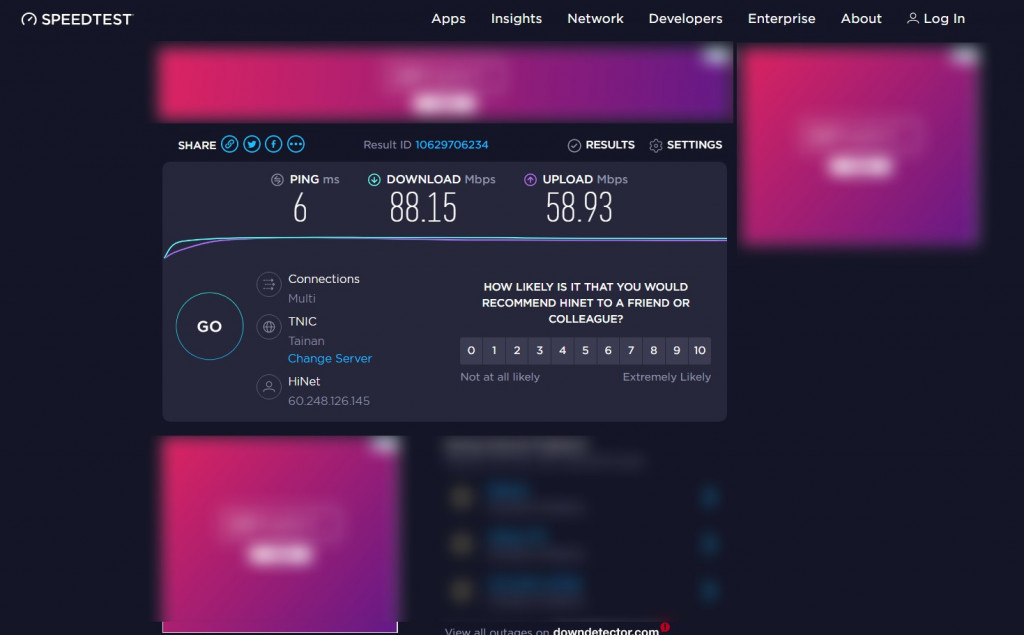Click Change Server link
This screenshot has height=635, width=1024.
click(330, 359)
